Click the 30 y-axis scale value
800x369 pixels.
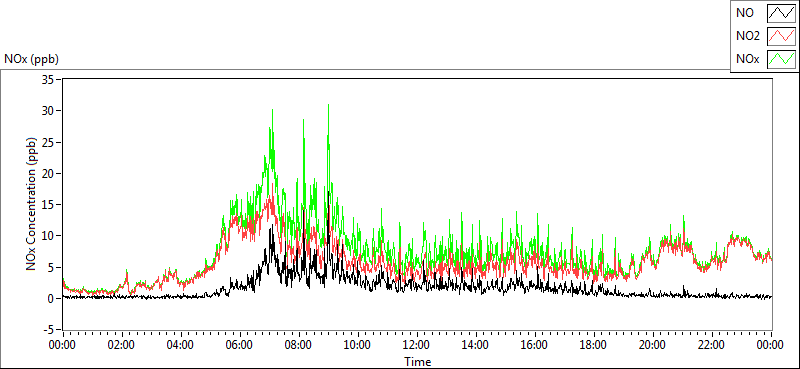(x=48, y=111)
